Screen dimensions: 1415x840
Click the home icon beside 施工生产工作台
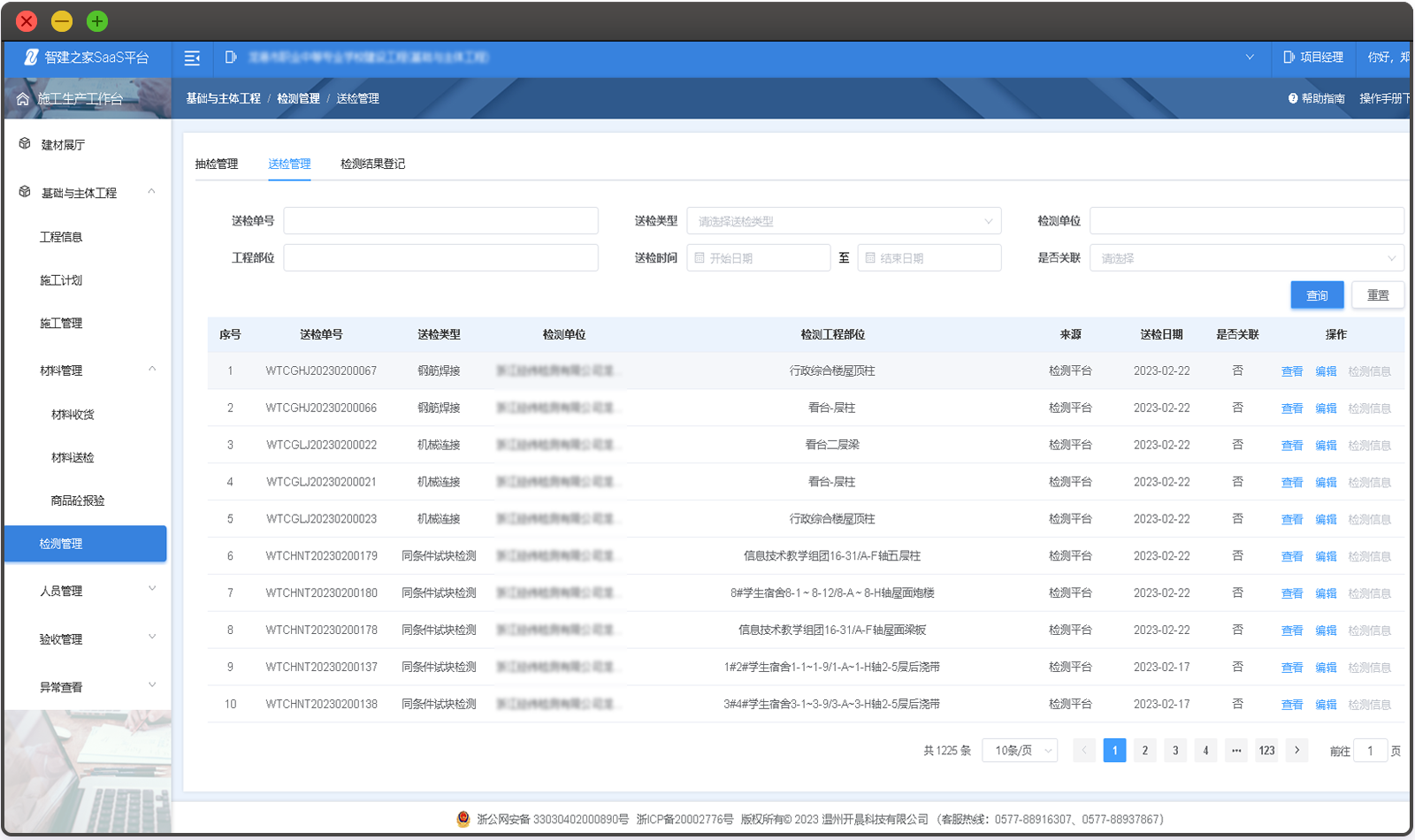[23, 99]
